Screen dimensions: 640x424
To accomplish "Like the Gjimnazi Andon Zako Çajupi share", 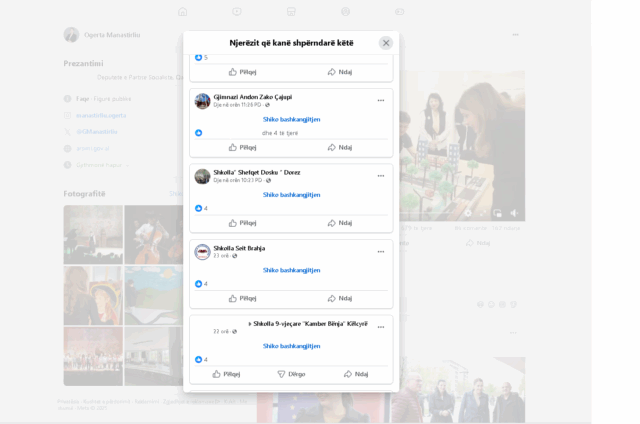I will click(x=242, y=147).
